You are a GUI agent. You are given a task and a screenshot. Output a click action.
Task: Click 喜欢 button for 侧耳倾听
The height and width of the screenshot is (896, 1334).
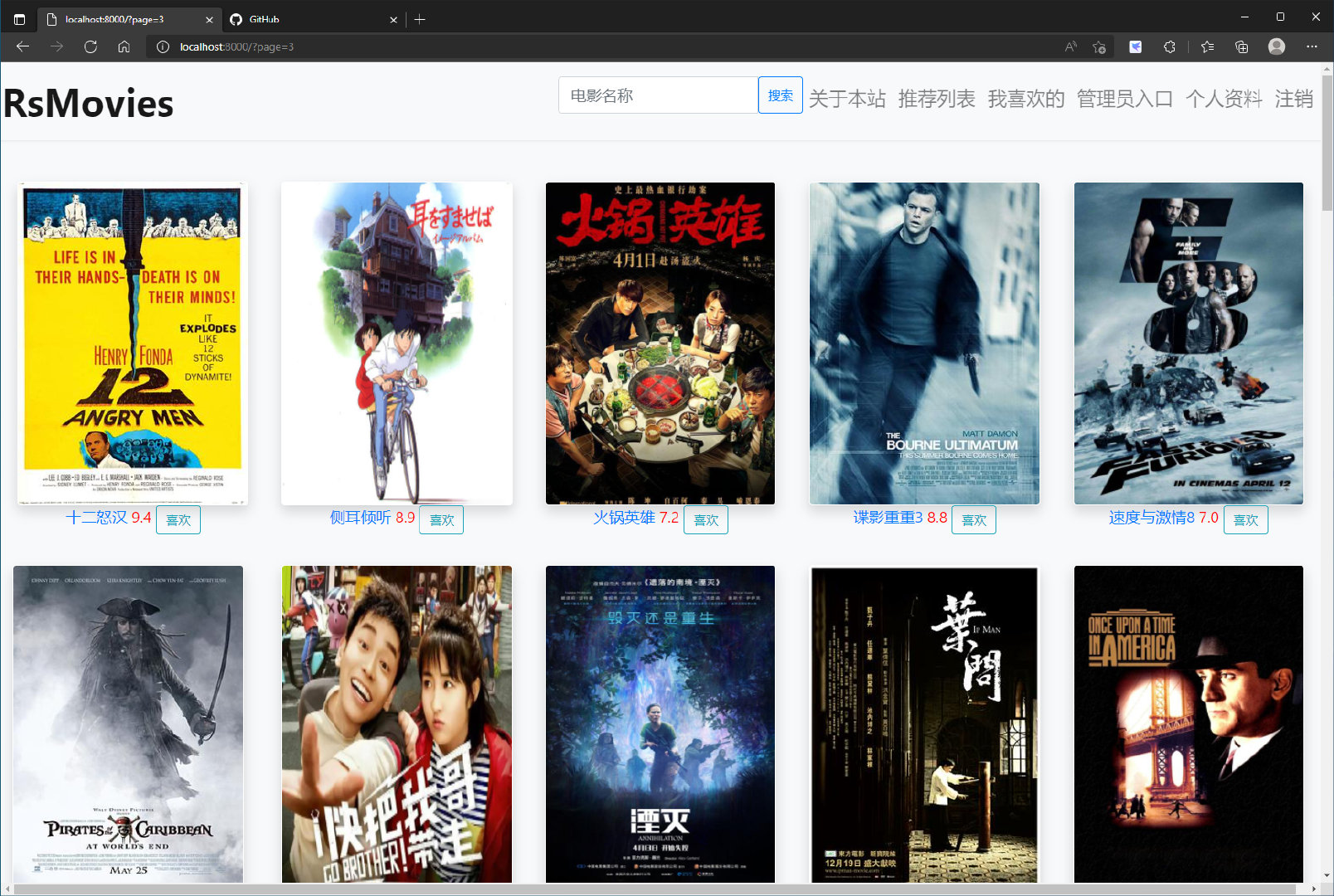pyautogui.click(x=441, y=520)
